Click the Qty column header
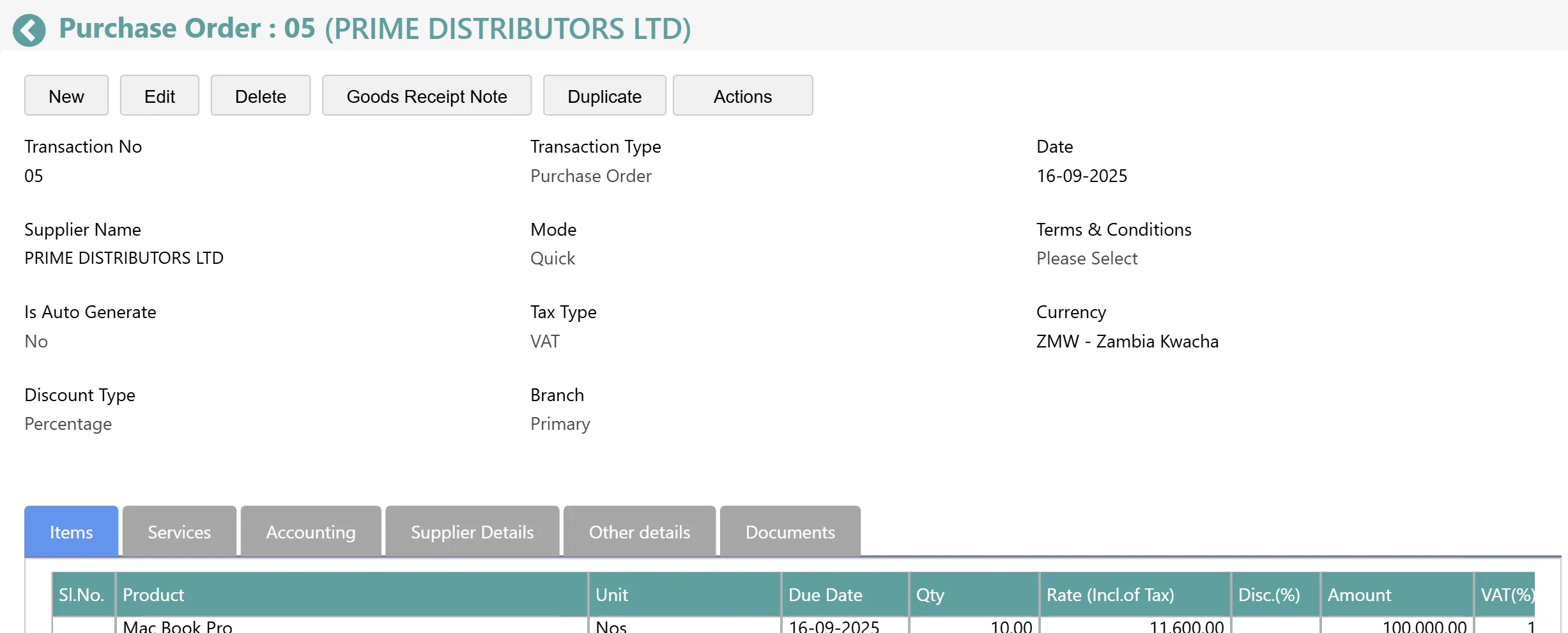Screen dimensions: 1568x633 pyautogui.click(x=974, y=595)
